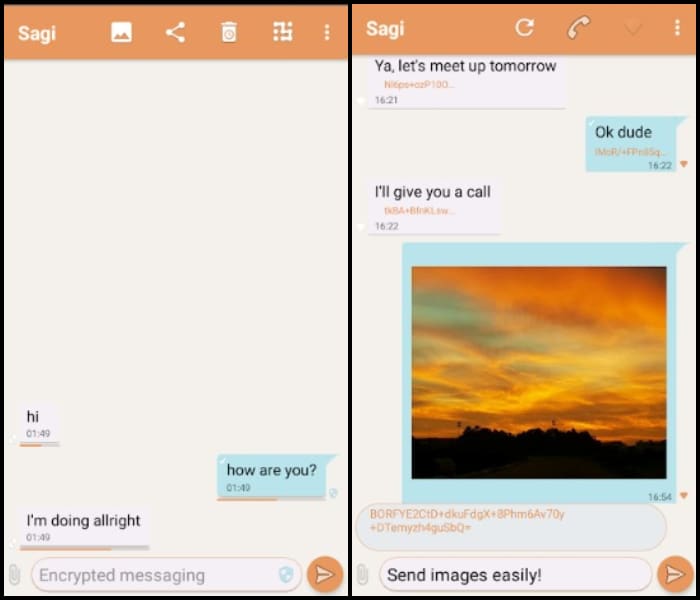Tap the refresh icon in right chat header
The image size is (700, 600).
click(525, 28)
